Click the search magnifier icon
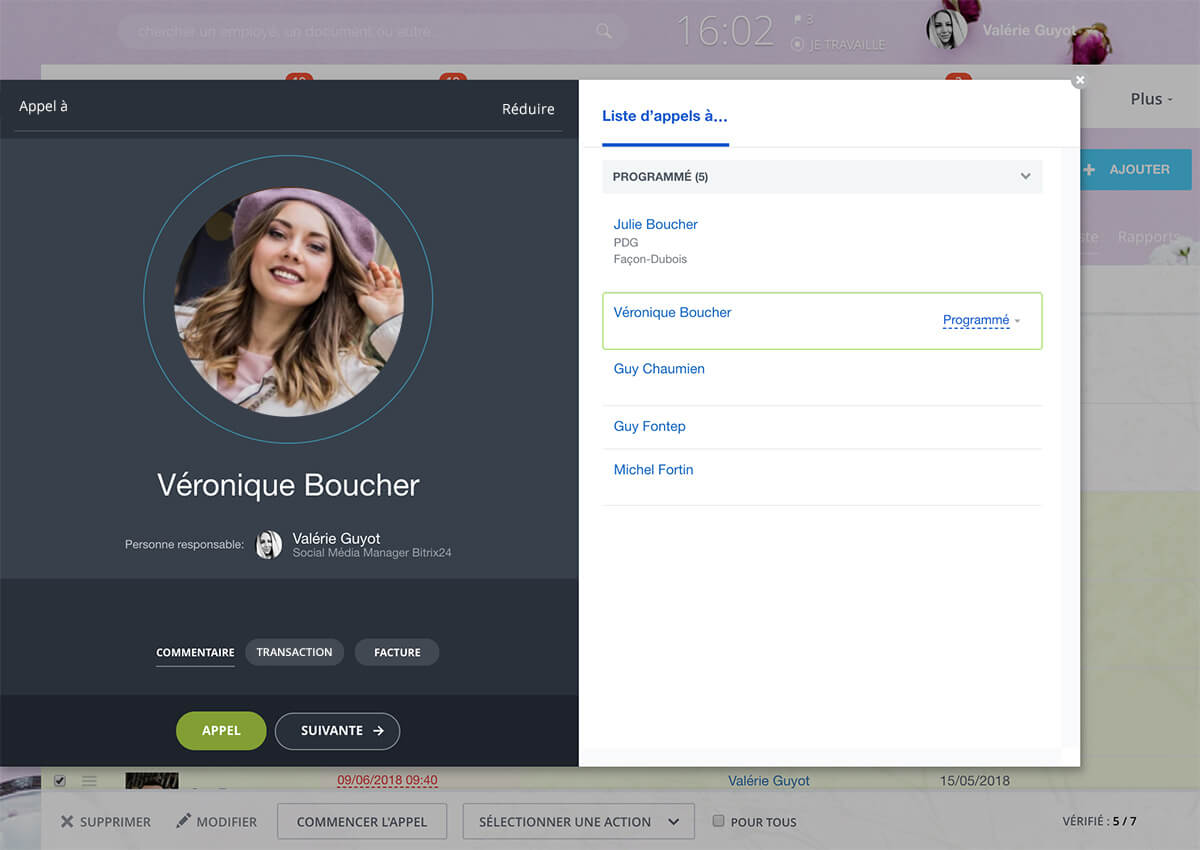Screen dimensions: 1200x850 pyautogui.click(x=604, y=31)
